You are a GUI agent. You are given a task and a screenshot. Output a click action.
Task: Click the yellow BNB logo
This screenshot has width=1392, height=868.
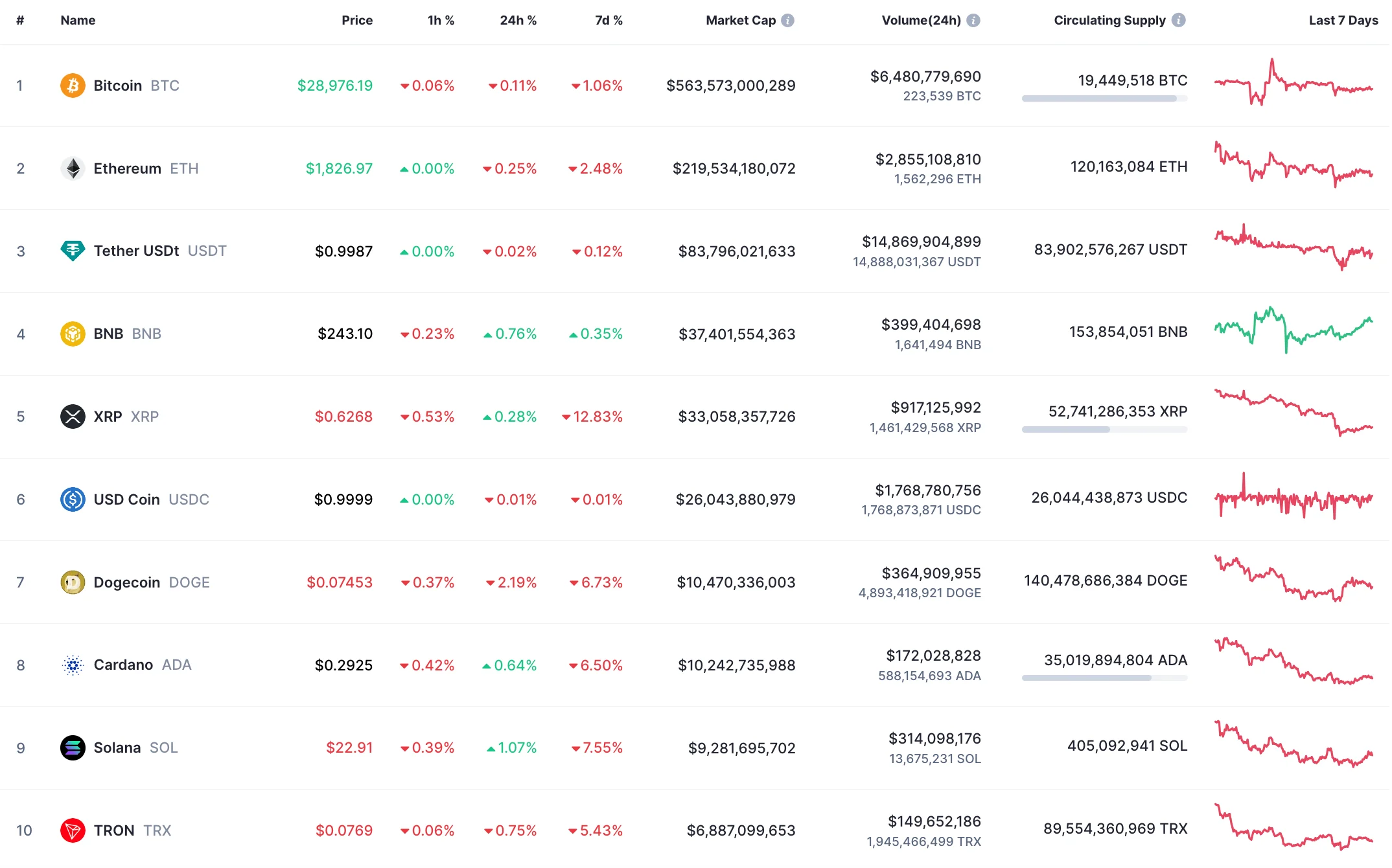[73, 334]
